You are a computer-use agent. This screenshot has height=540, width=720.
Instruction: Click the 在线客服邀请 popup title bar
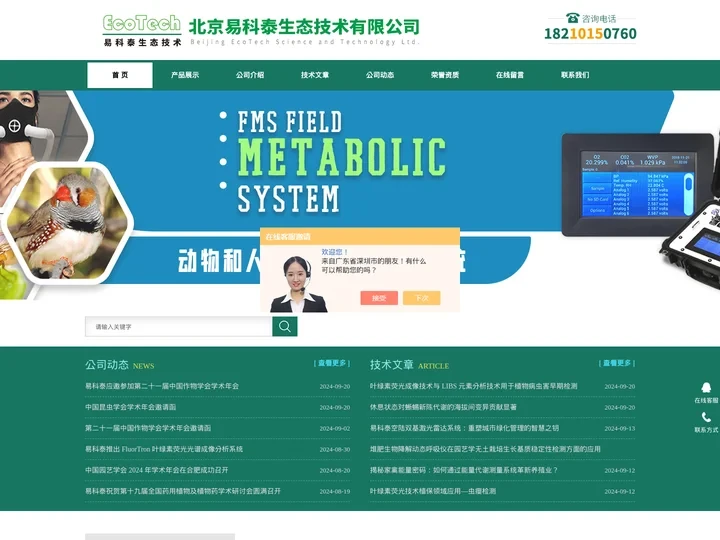point(360,236)
